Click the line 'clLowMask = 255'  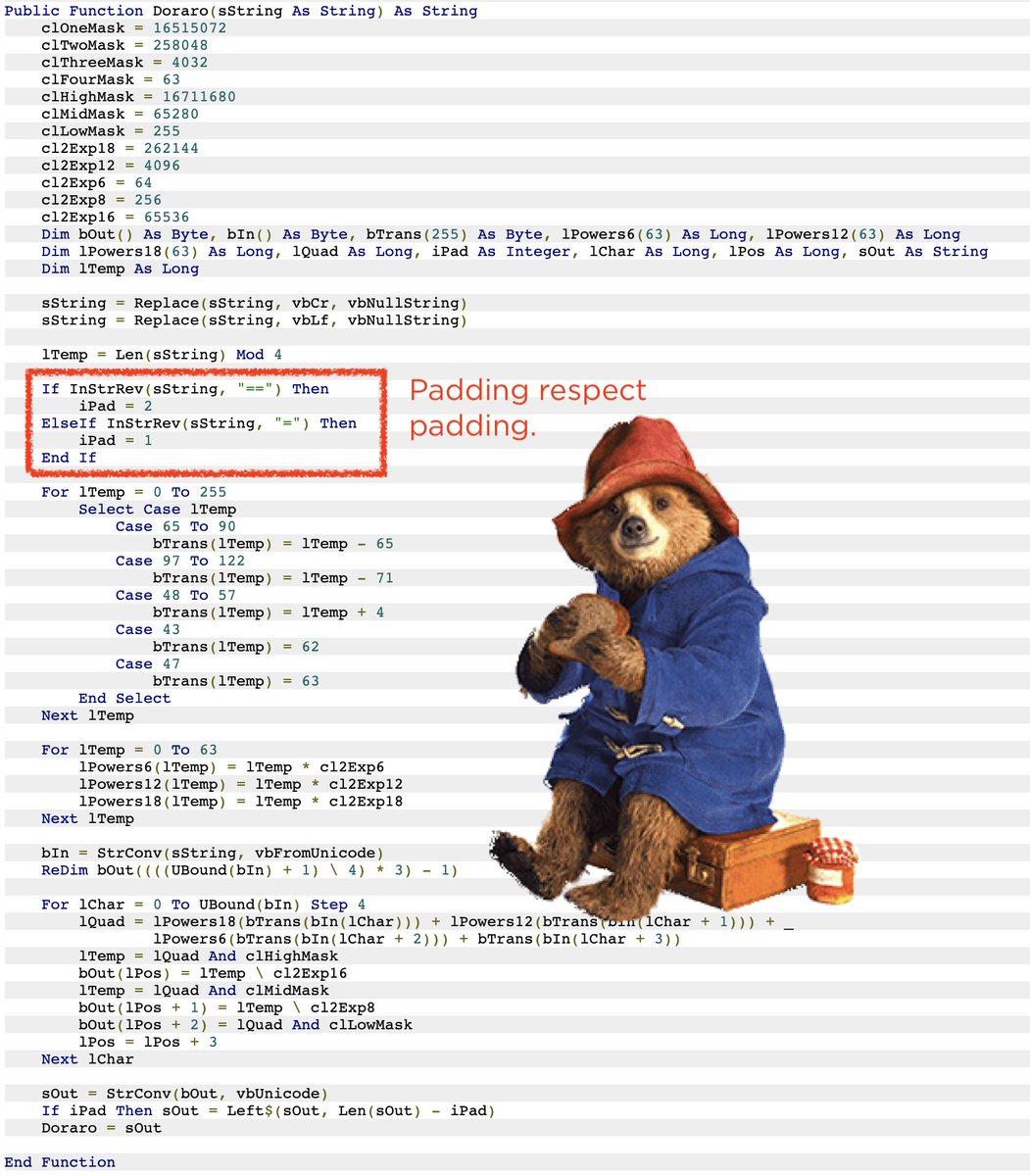coord(111,131)
